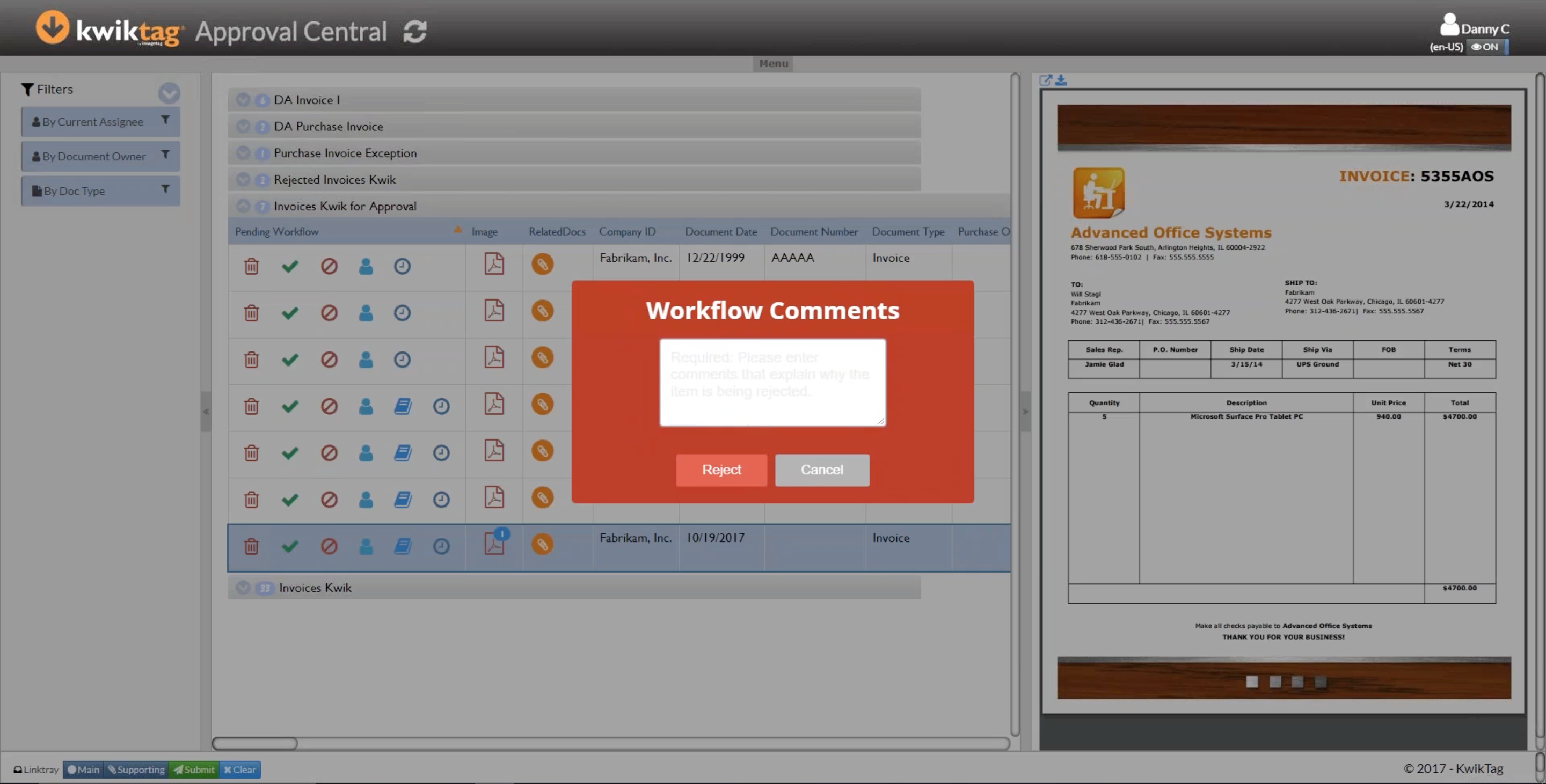This screenshot has height=784, width=1546.
Task: Collapse the Filters panel chevron
Action: [x=169, y=92]
